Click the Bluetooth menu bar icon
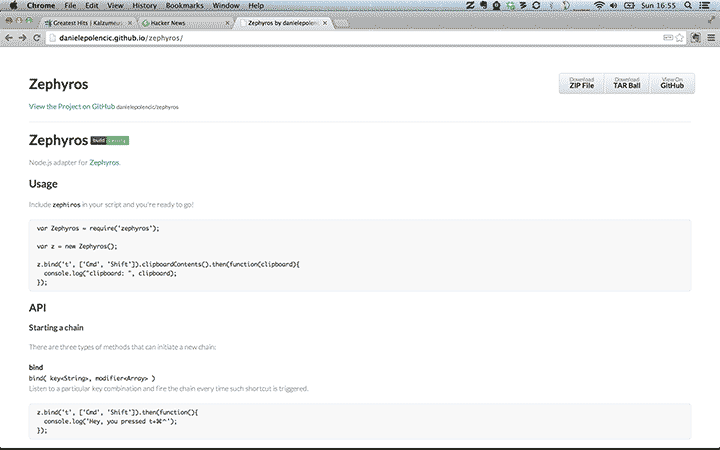Screen dimensions: 720x450 [x=551, y=6]
